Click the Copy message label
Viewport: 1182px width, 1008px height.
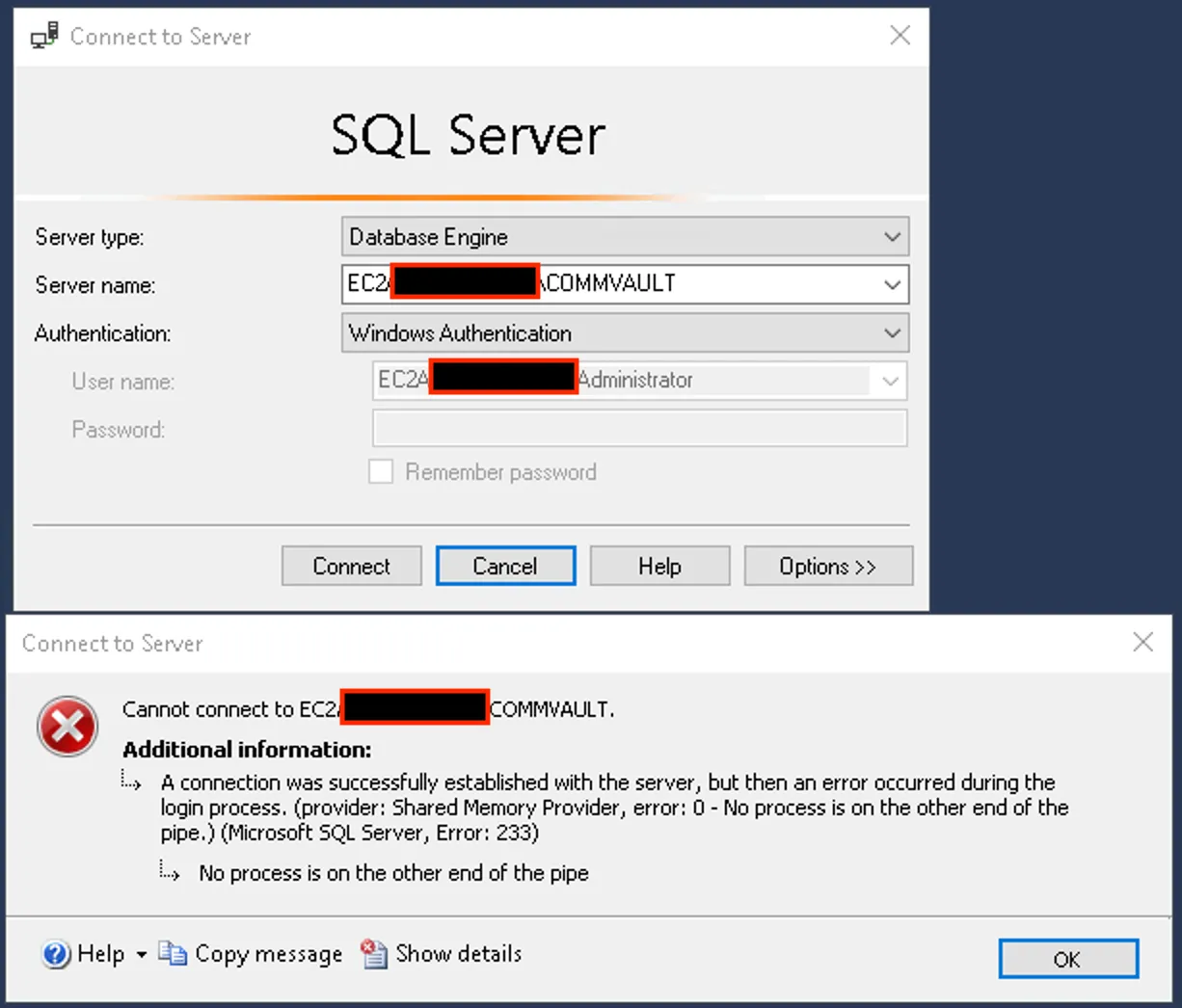point(268,954)
